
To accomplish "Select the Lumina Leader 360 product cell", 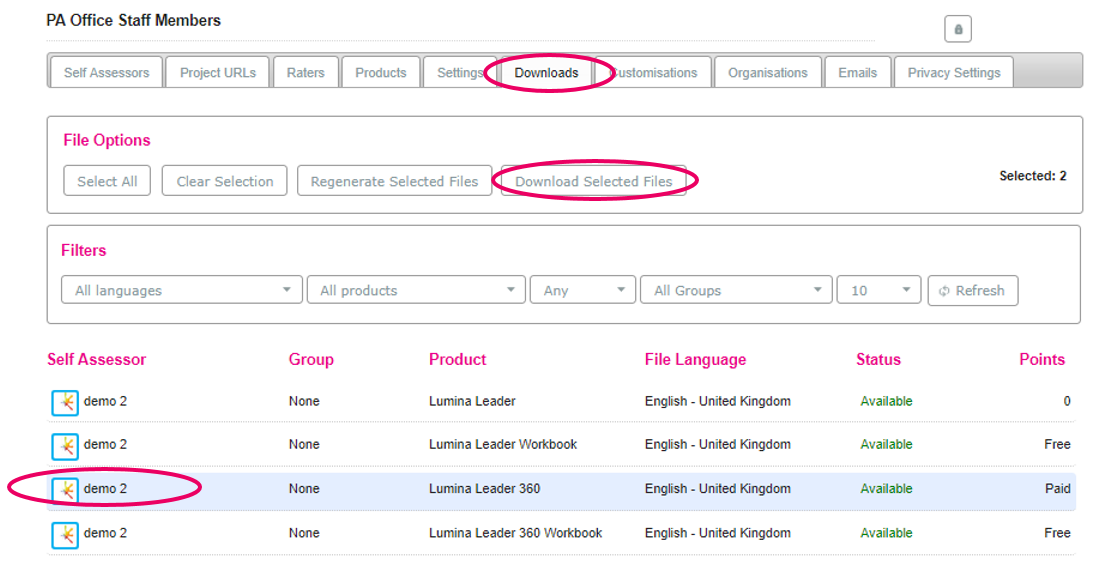I will click(485, 488).
